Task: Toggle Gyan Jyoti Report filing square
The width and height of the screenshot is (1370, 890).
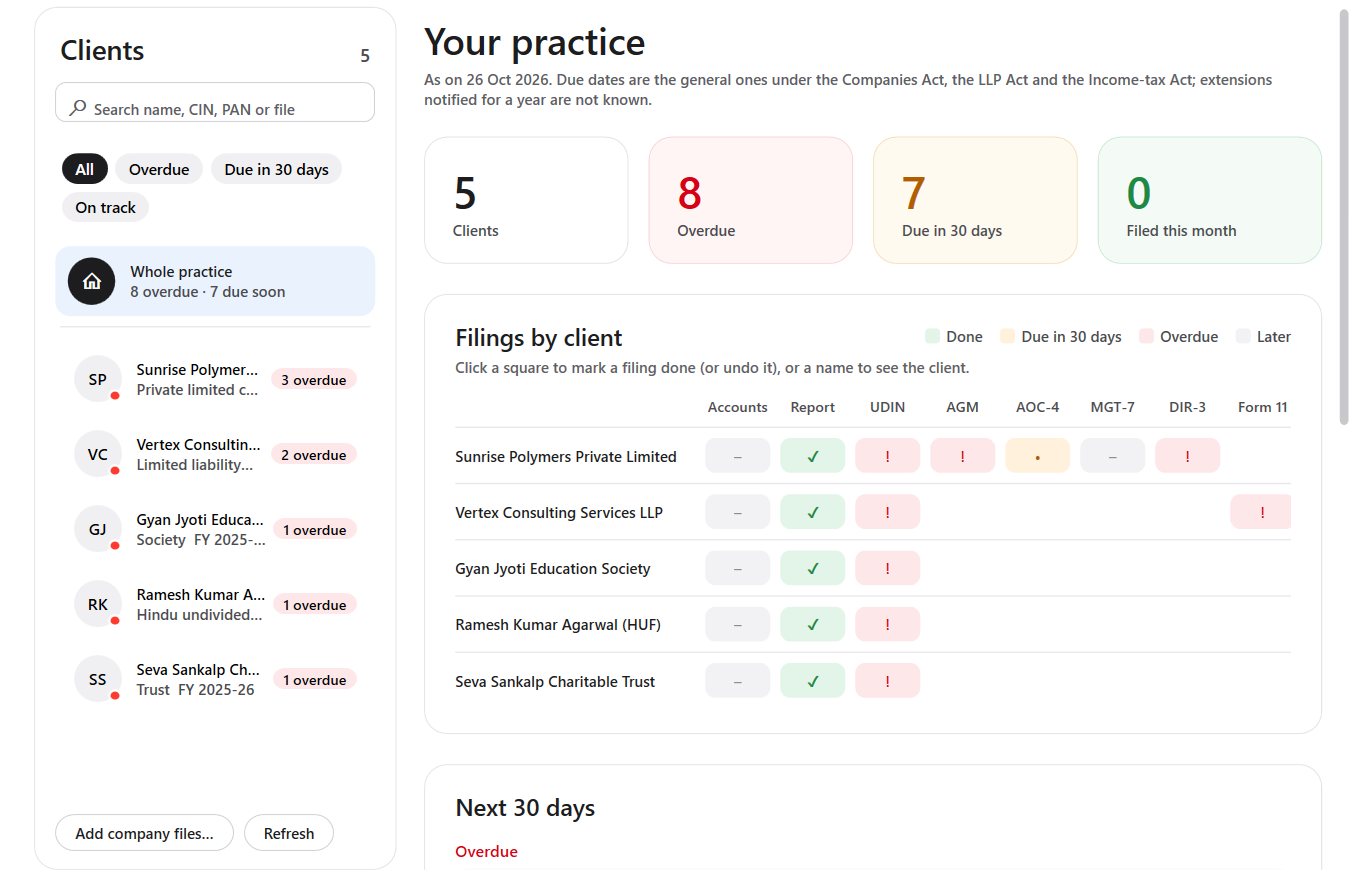Action: pos(813,568)
